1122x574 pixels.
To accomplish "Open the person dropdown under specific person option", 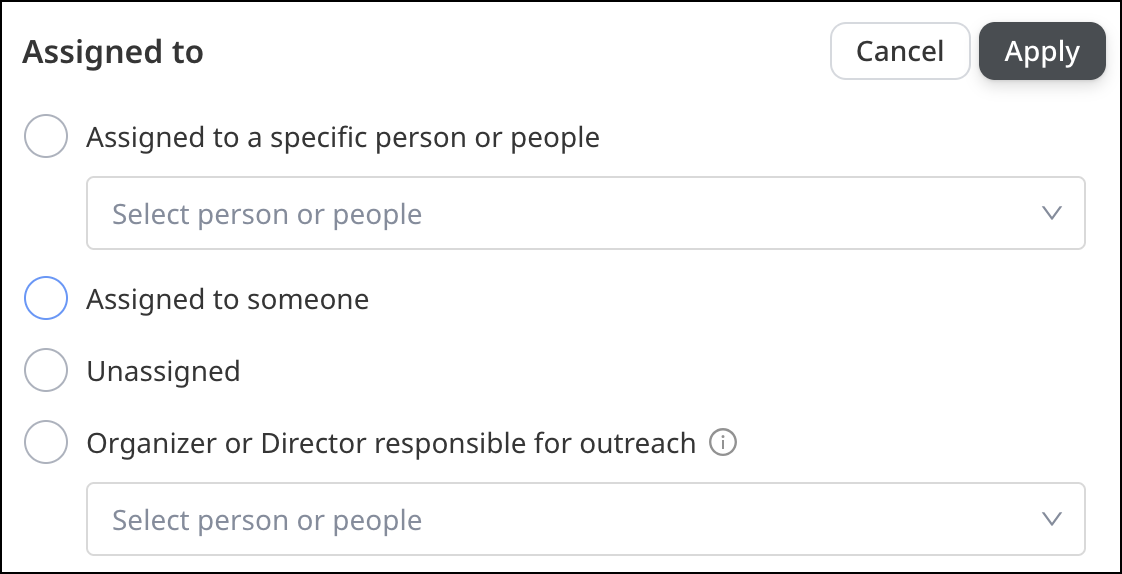I will [585, 213].
